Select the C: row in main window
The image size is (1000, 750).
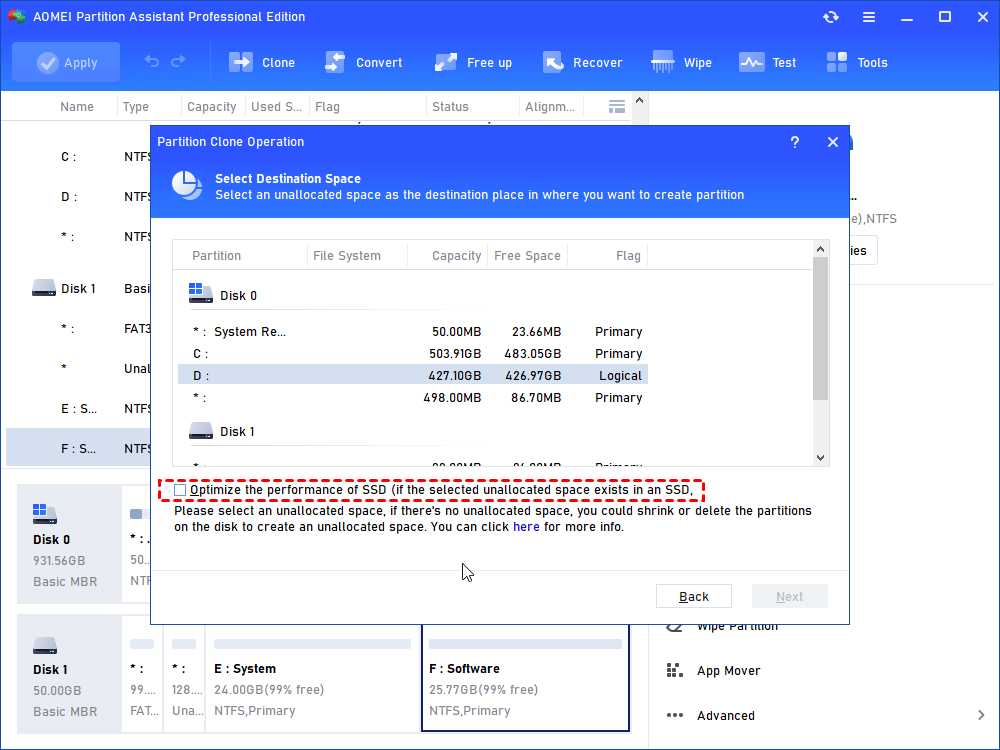[x=78, y=157]
